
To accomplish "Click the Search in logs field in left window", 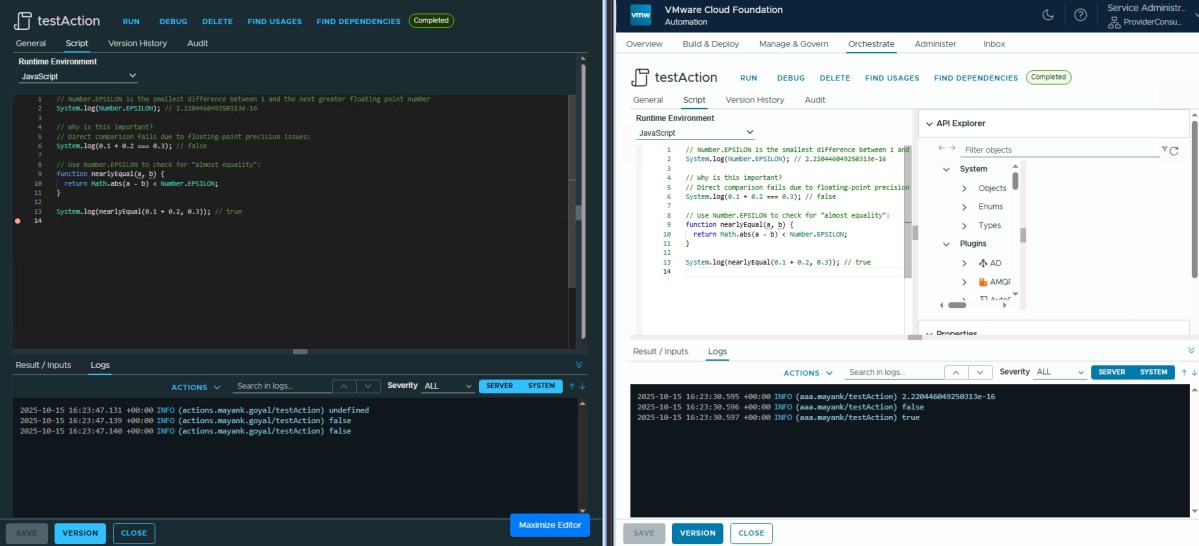I will tap(281, 387).
